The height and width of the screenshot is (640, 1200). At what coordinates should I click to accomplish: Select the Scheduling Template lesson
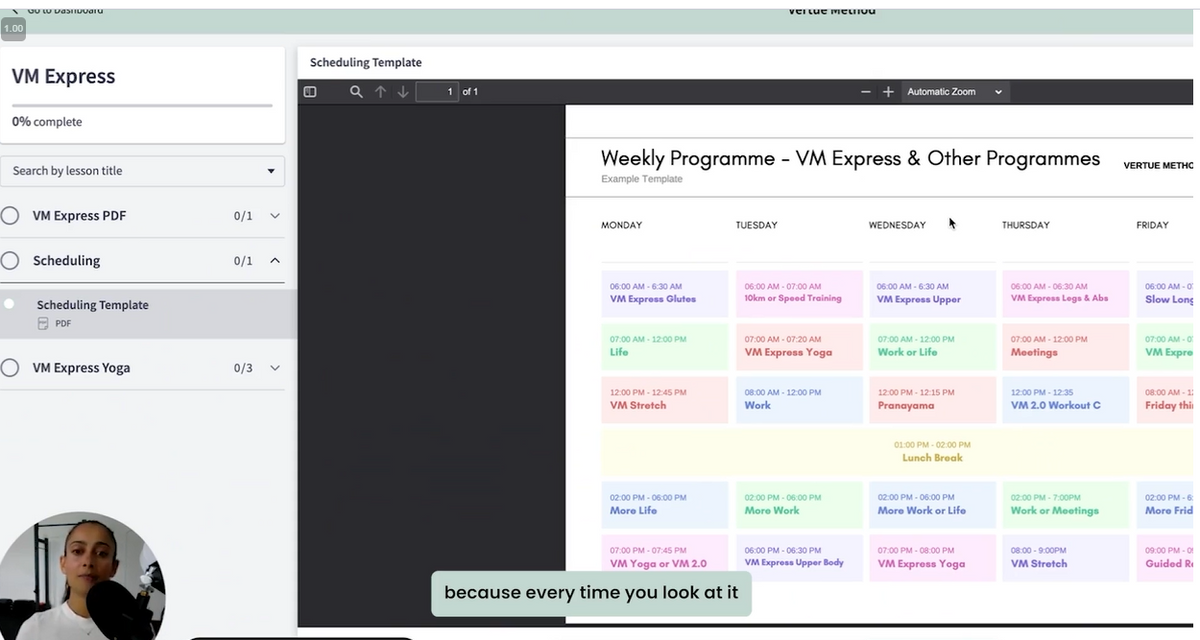[x=148, y=313]
